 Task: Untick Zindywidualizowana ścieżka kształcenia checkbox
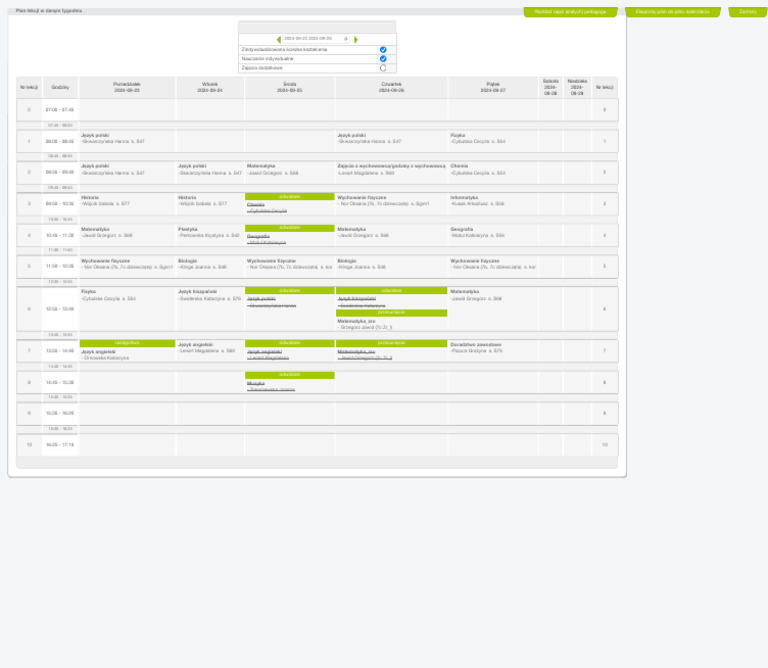coord(383,49)
